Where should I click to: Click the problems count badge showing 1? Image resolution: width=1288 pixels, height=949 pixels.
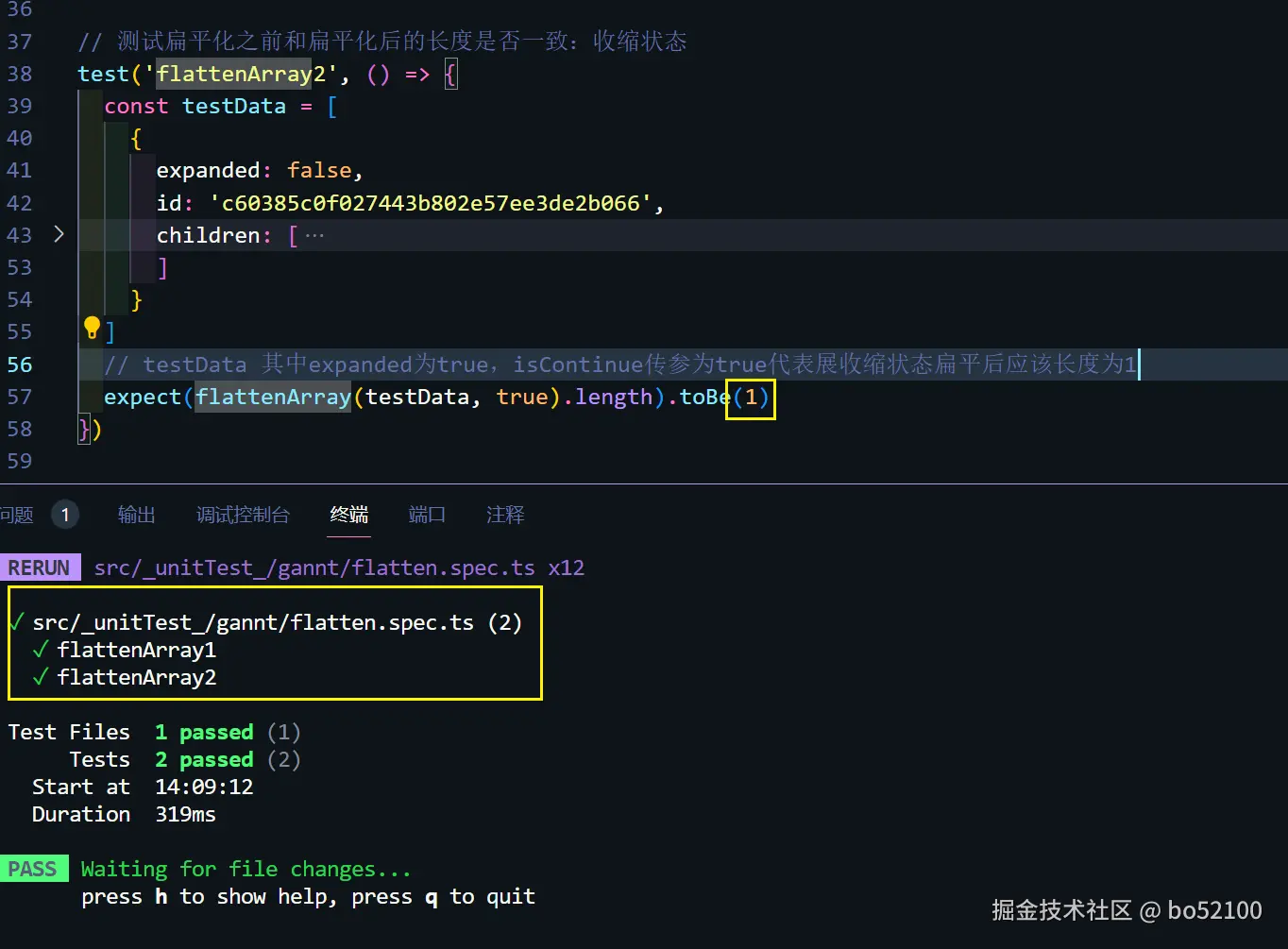[65, 515]
